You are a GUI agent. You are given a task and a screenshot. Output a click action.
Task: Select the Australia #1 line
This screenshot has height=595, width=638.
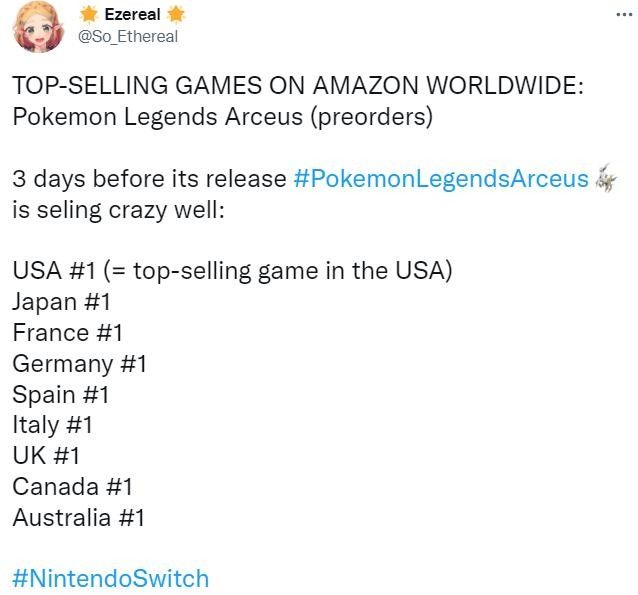click(78, 518)
